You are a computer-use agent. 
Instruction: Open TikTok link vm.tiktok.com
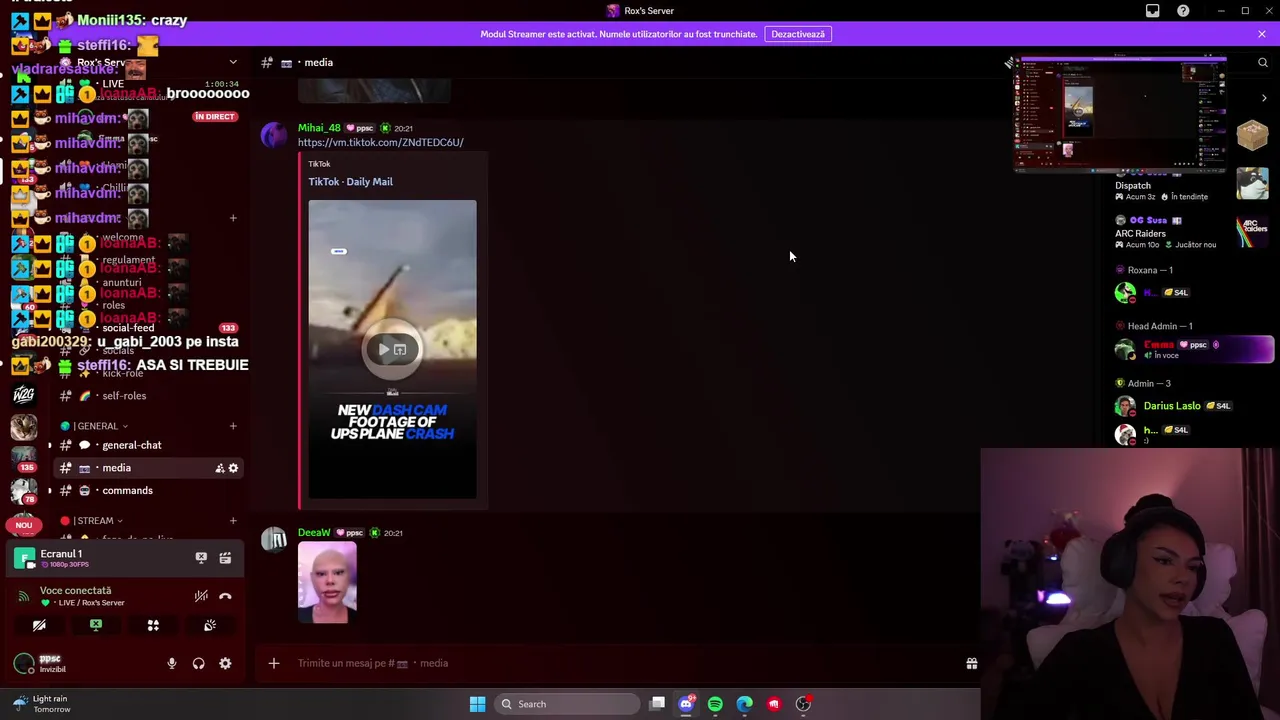pos(380,142)
